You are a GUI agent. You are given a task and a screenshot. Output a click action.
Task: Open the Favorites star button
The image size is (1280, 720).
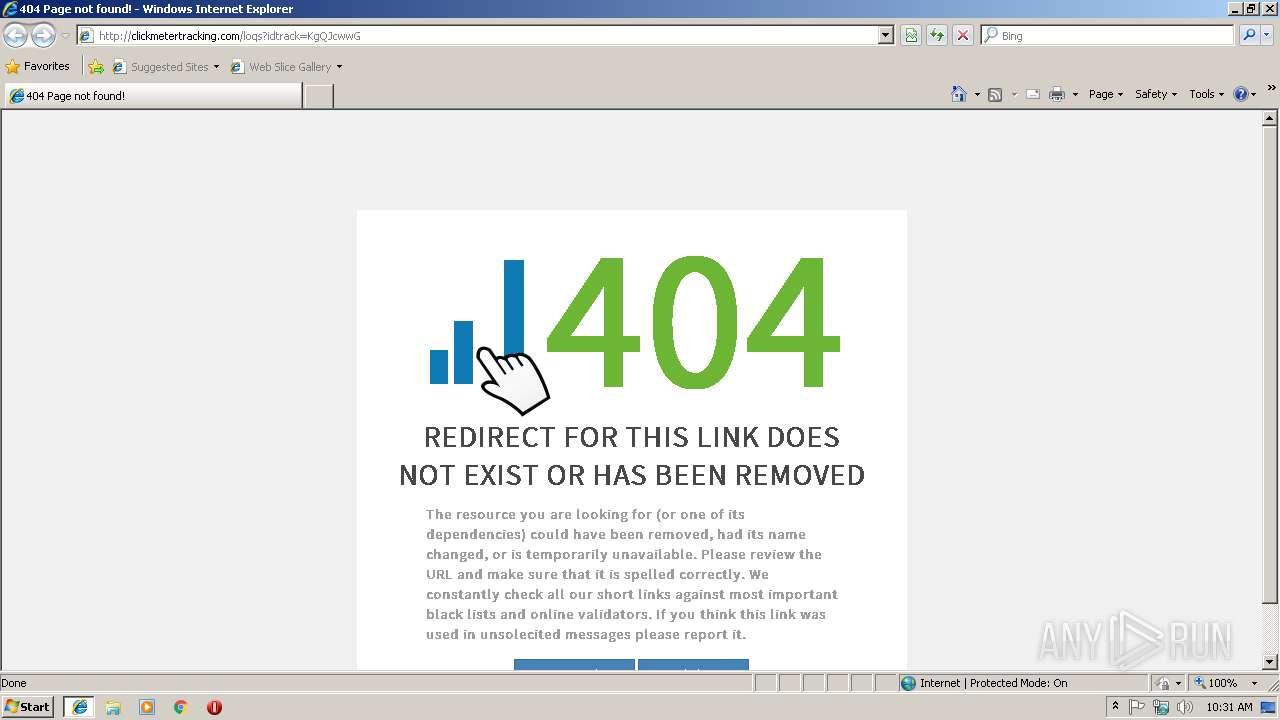click(37, 66)
